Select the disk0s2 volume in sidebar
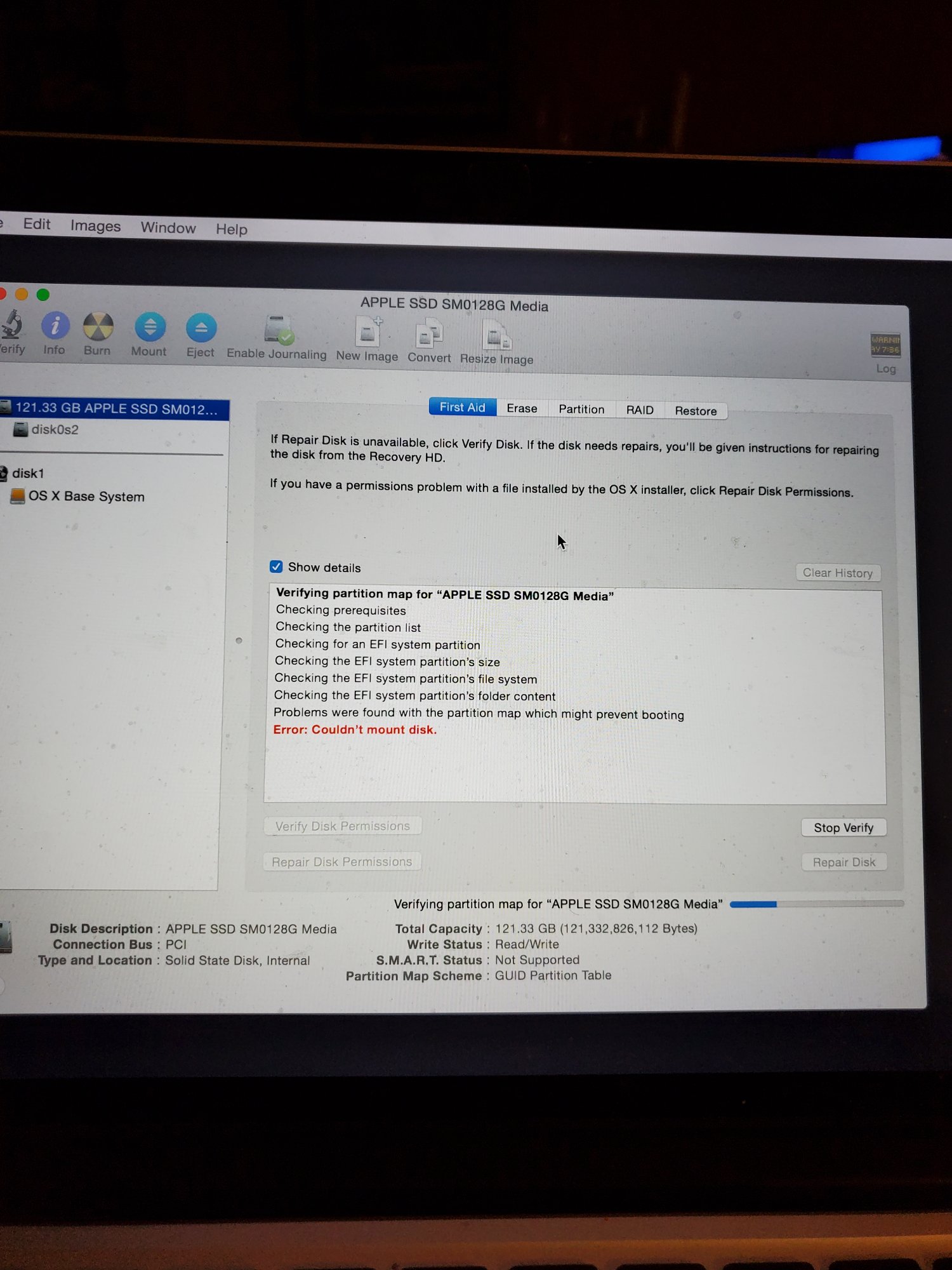Image resolution: width=952 pixels, height=1270 pixels. 55,429
